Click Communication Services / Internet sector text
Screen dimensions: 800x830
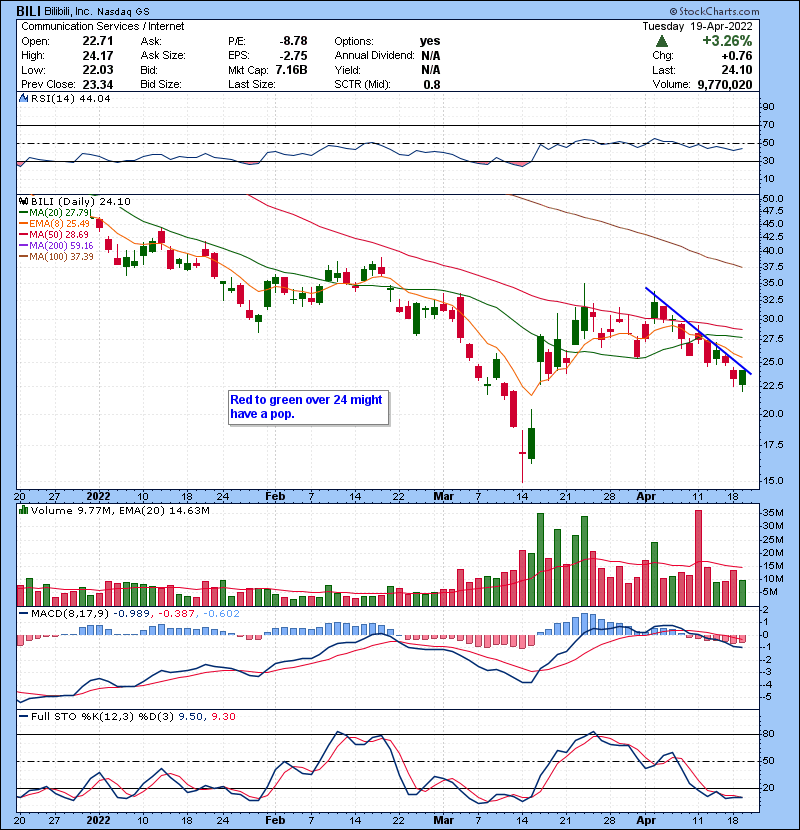pyautogui.click(x=103, y=26)
